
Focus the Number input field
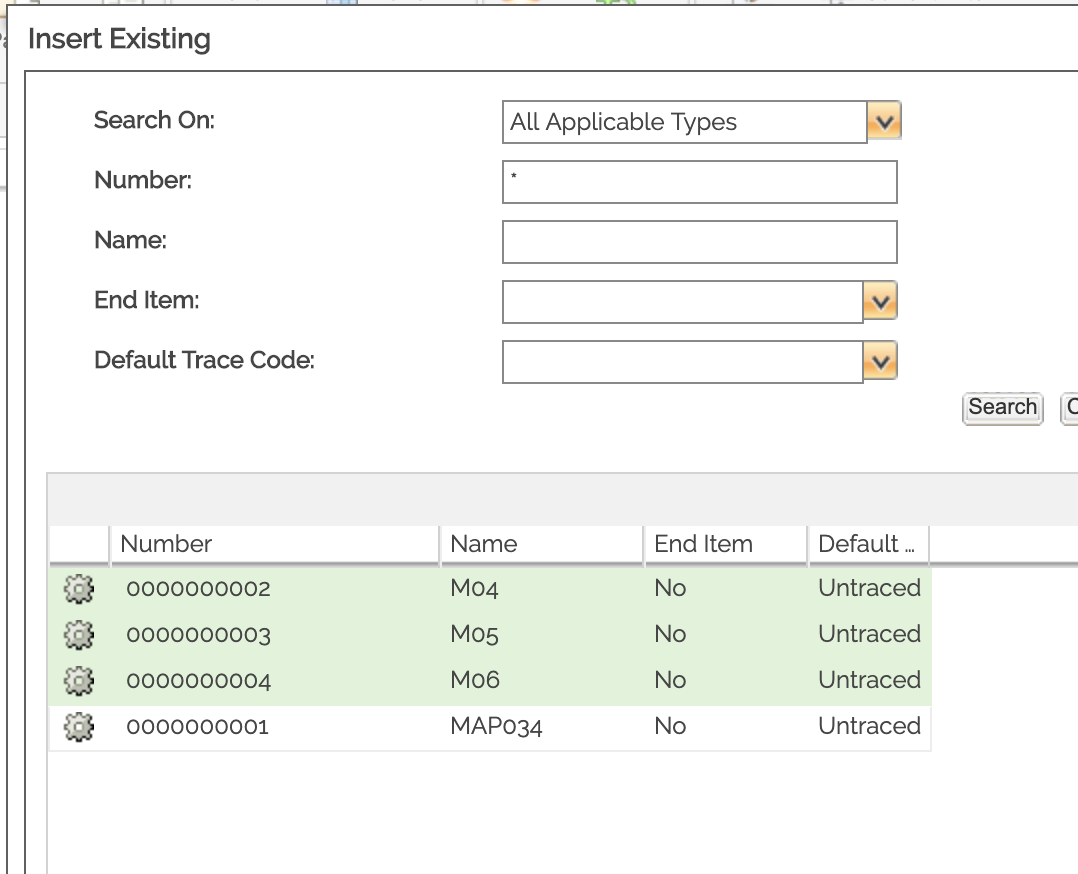699,183
